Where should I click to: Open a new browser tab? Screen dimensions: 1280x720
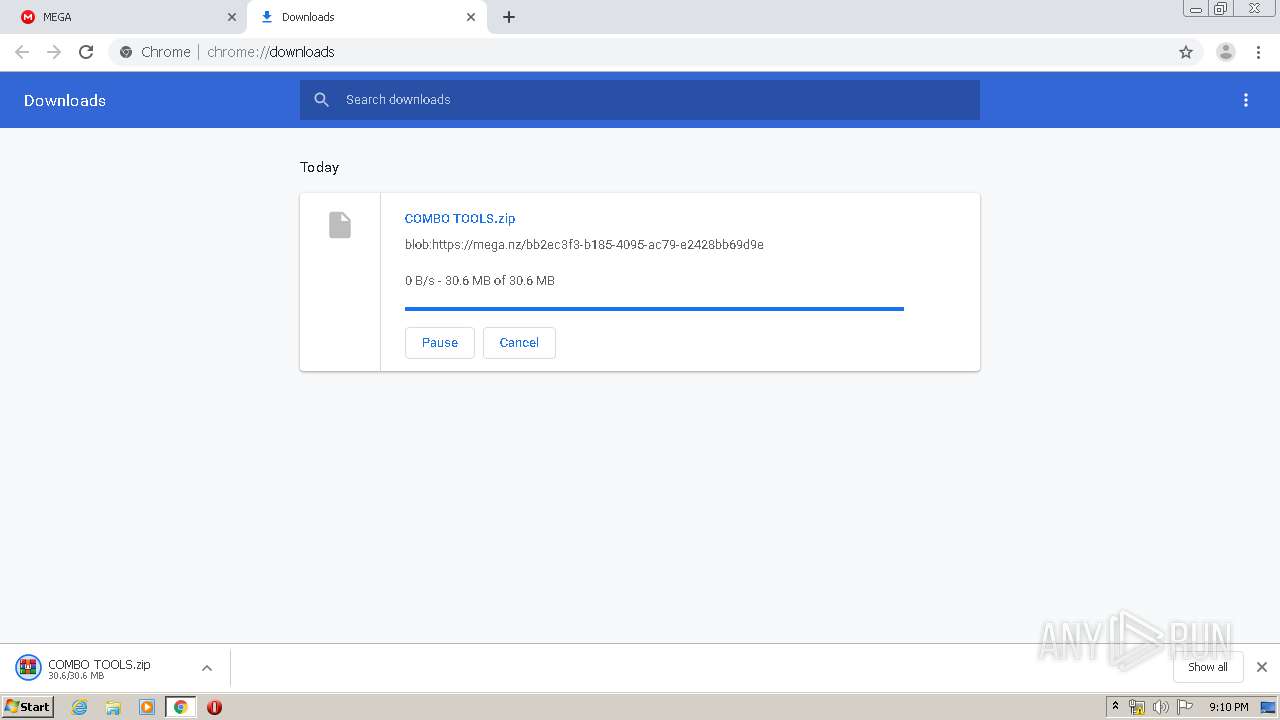[x=509, y=17]
